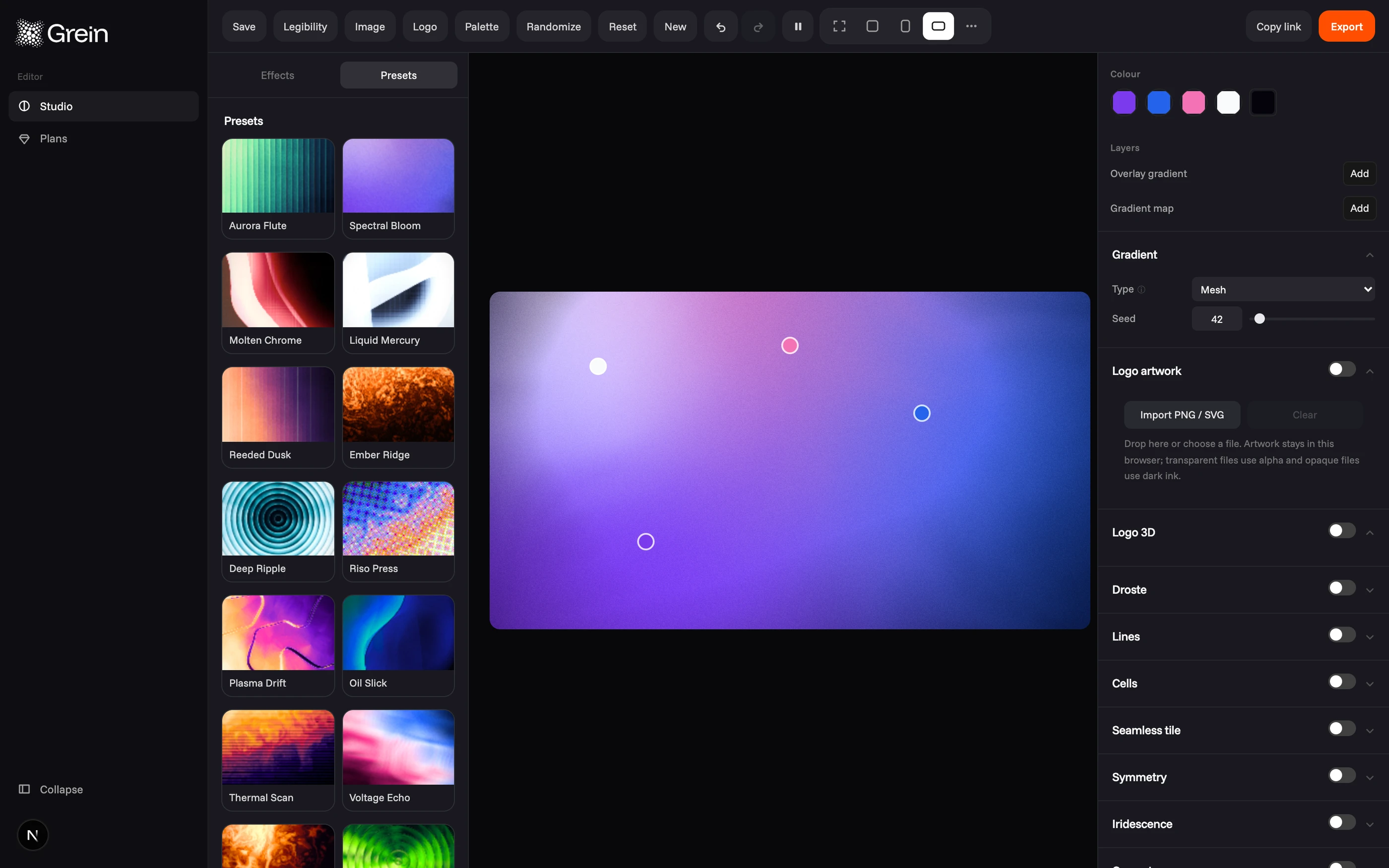Open Plans in the sidebar
The height and width of the screenshot is (868, 1389).
click(103, 138)
